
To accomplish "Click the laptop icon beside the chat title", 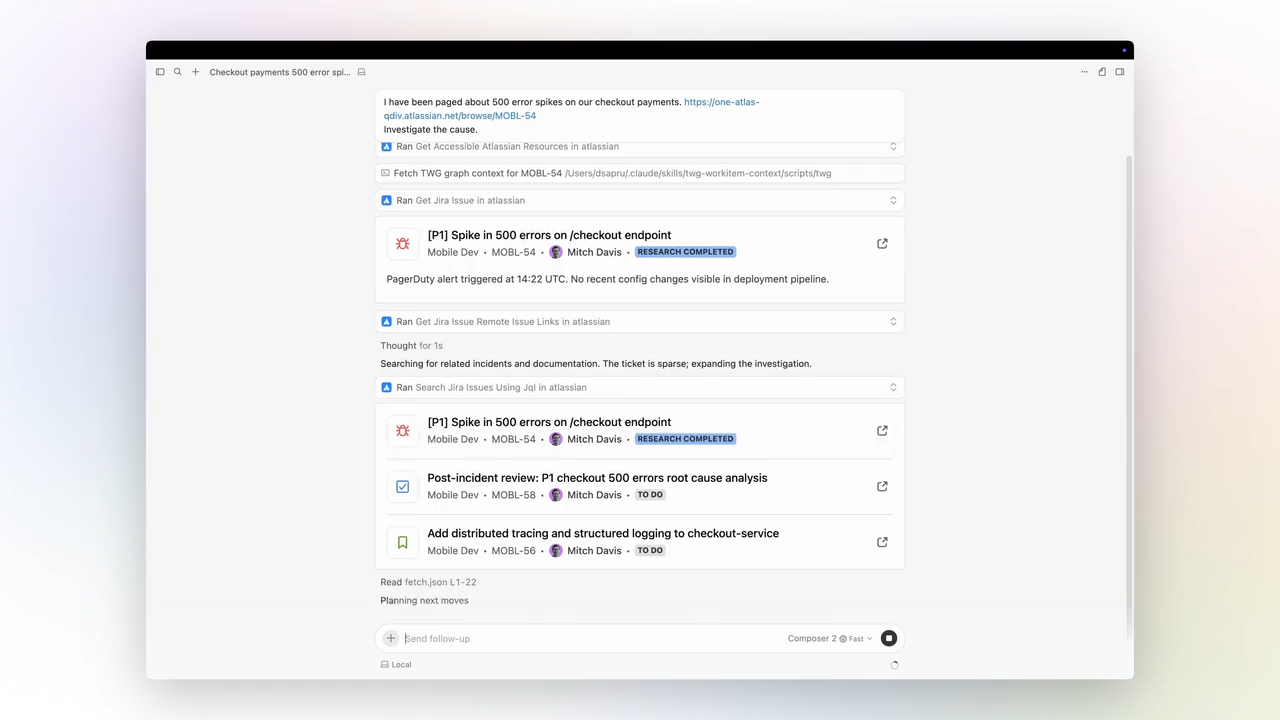I will [x=362, y=72].
